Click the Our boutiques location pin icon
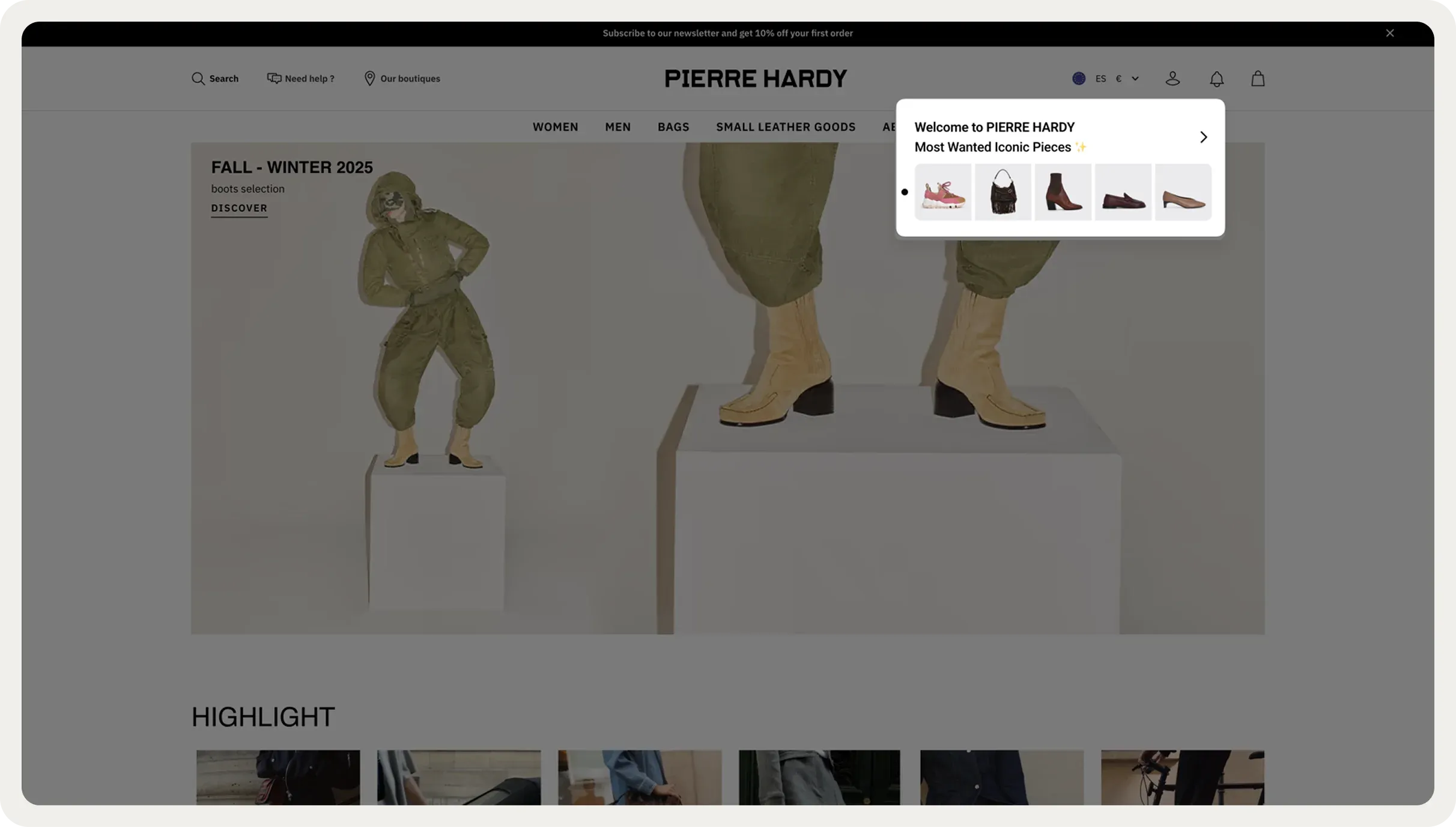 coord(369,79)
